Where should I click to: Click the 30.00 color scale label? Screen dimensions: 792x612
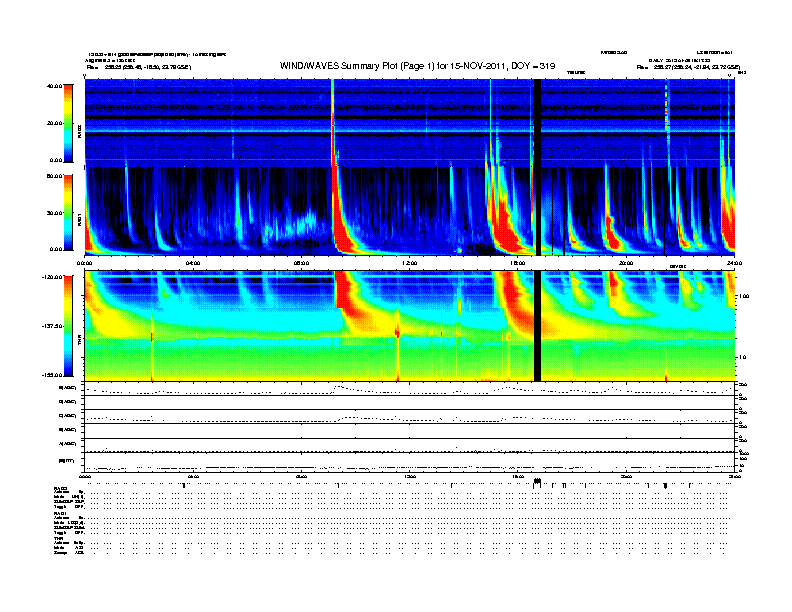(x=54, y=213)
